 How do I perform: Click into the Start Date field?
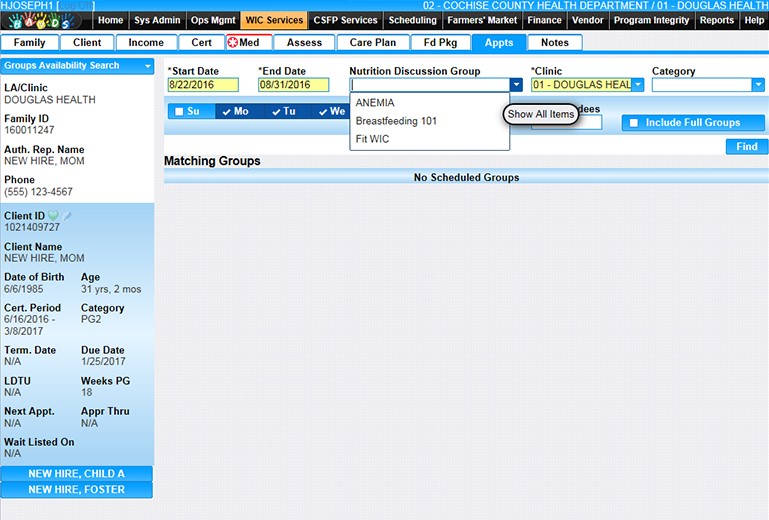click(x=202, y=85)
